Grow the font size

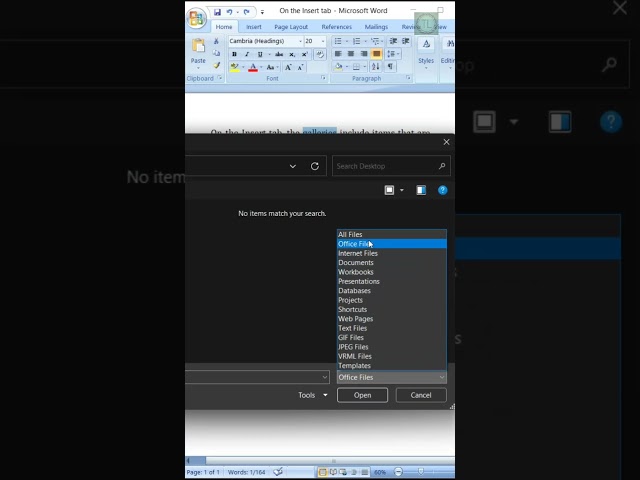[x=288, y=67]
